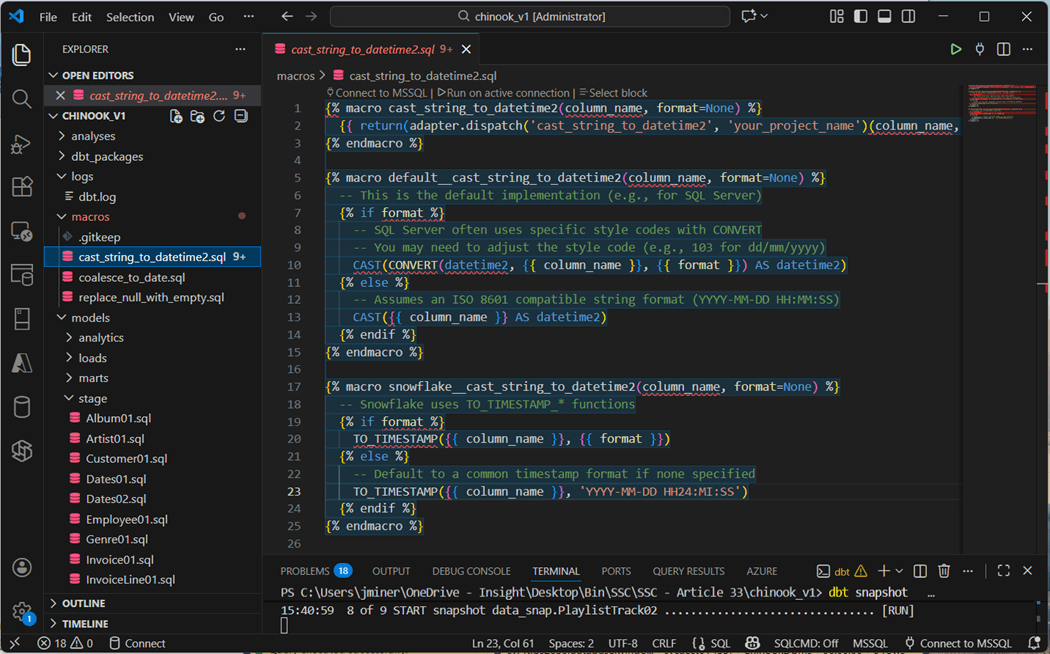
Task: Click New File icon in CHINOOK_V1 header
Action: [x=176, y=116]
